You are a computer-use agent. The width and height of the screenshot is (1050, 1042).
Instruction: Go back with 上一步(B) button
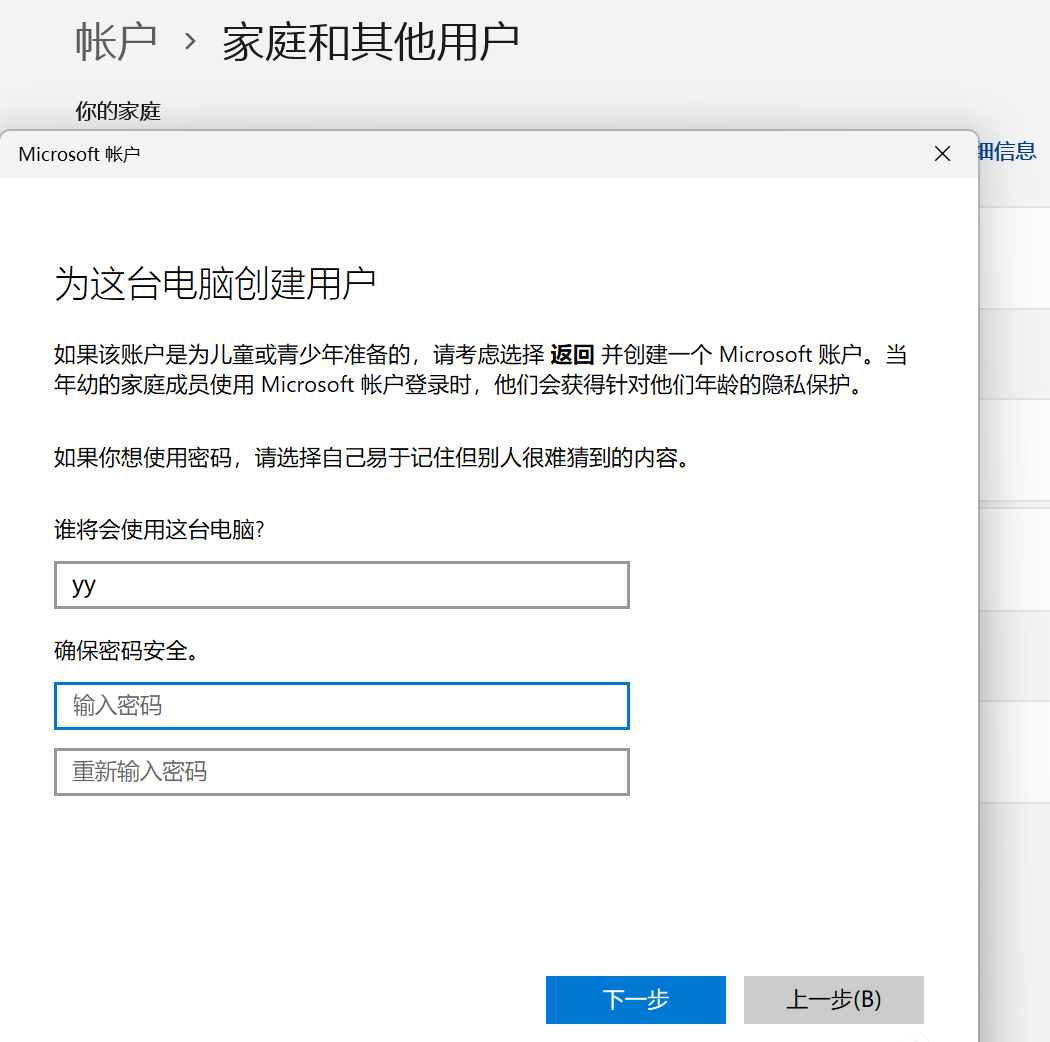tap(834, 999)
